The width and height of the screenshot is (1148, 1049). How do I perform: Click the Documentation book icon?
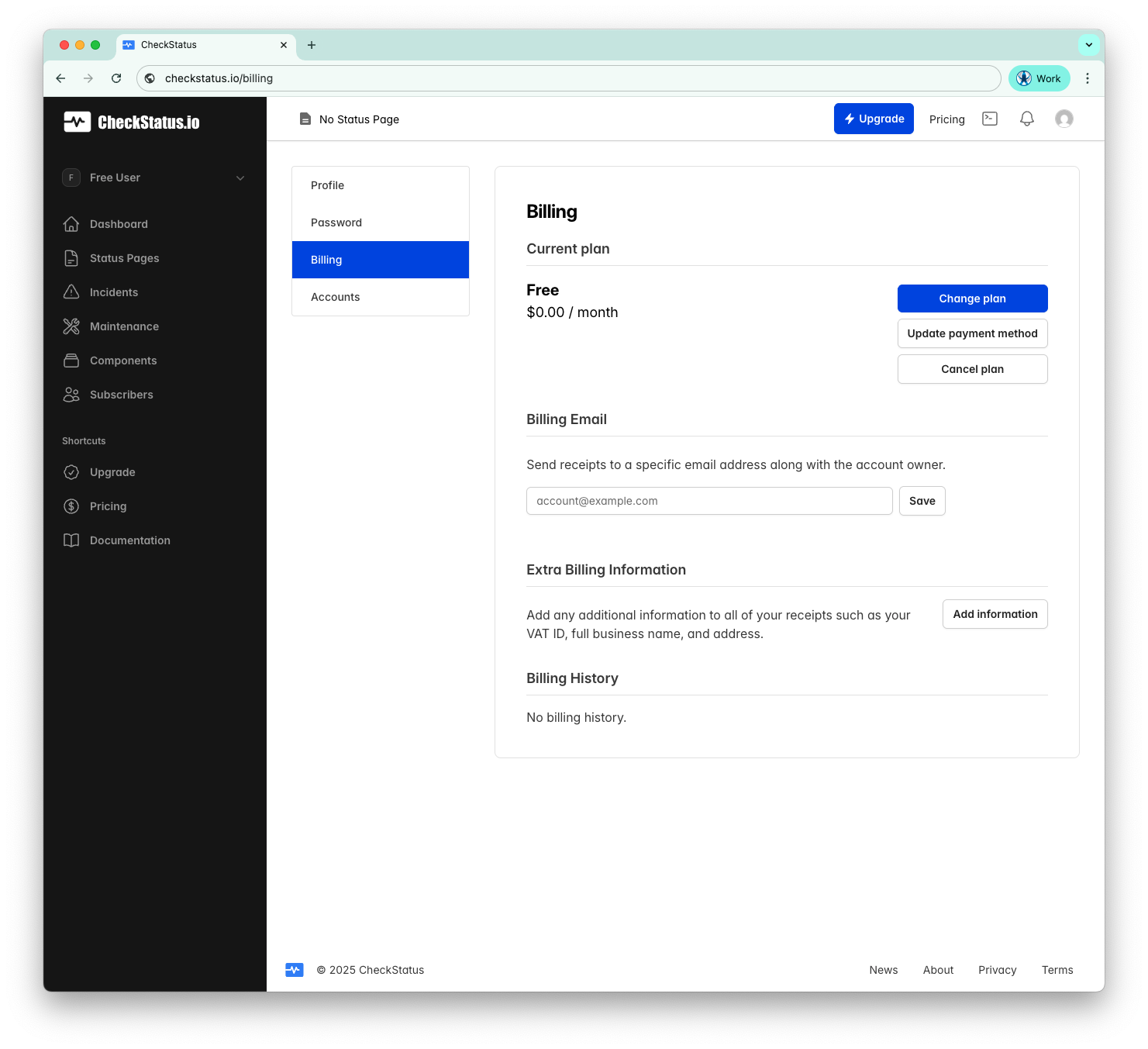click(71, 540)
